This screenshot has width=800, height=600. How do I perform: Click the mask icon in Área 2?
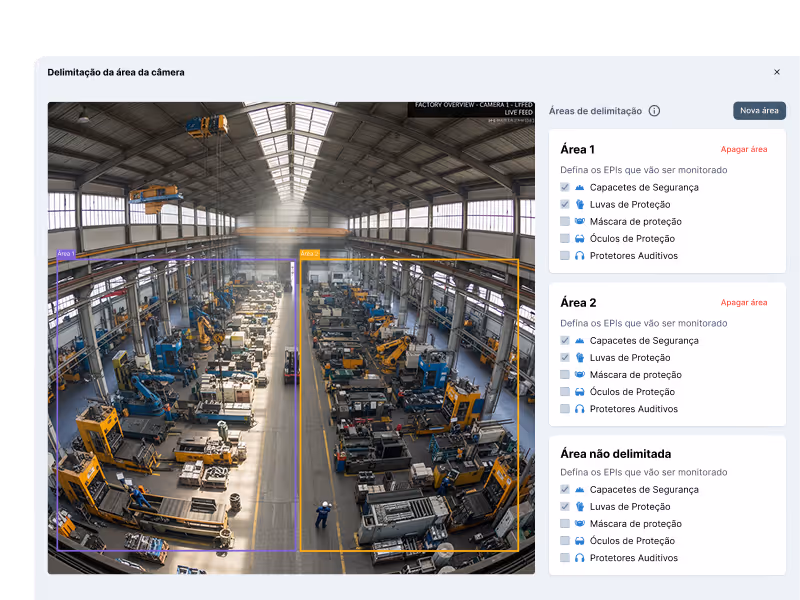580,374
